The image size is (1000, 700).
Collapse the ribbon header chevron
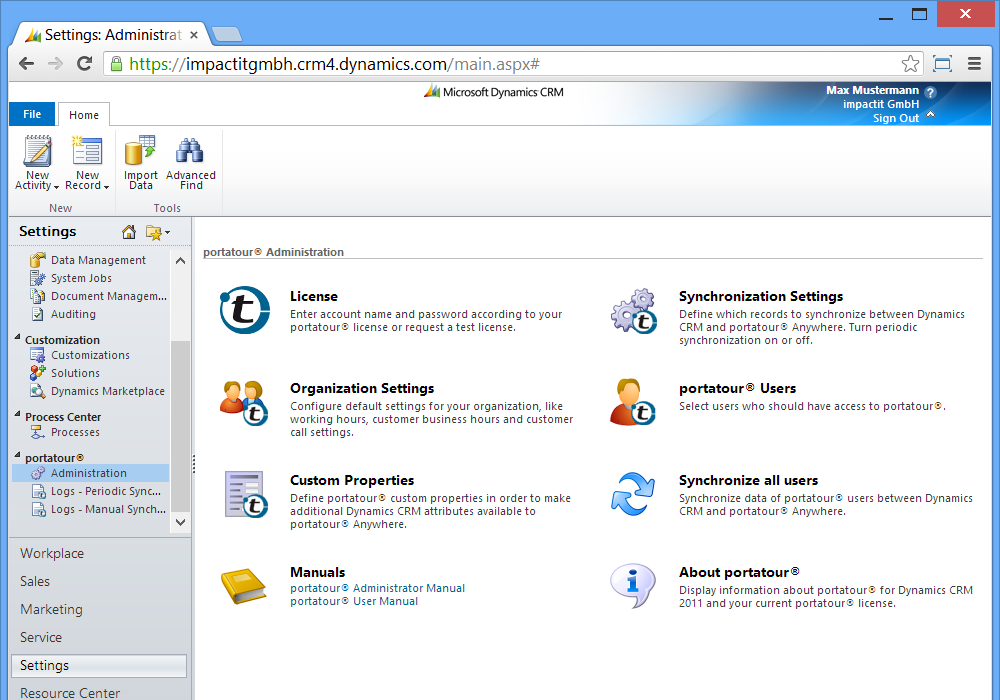pos(930,114)
